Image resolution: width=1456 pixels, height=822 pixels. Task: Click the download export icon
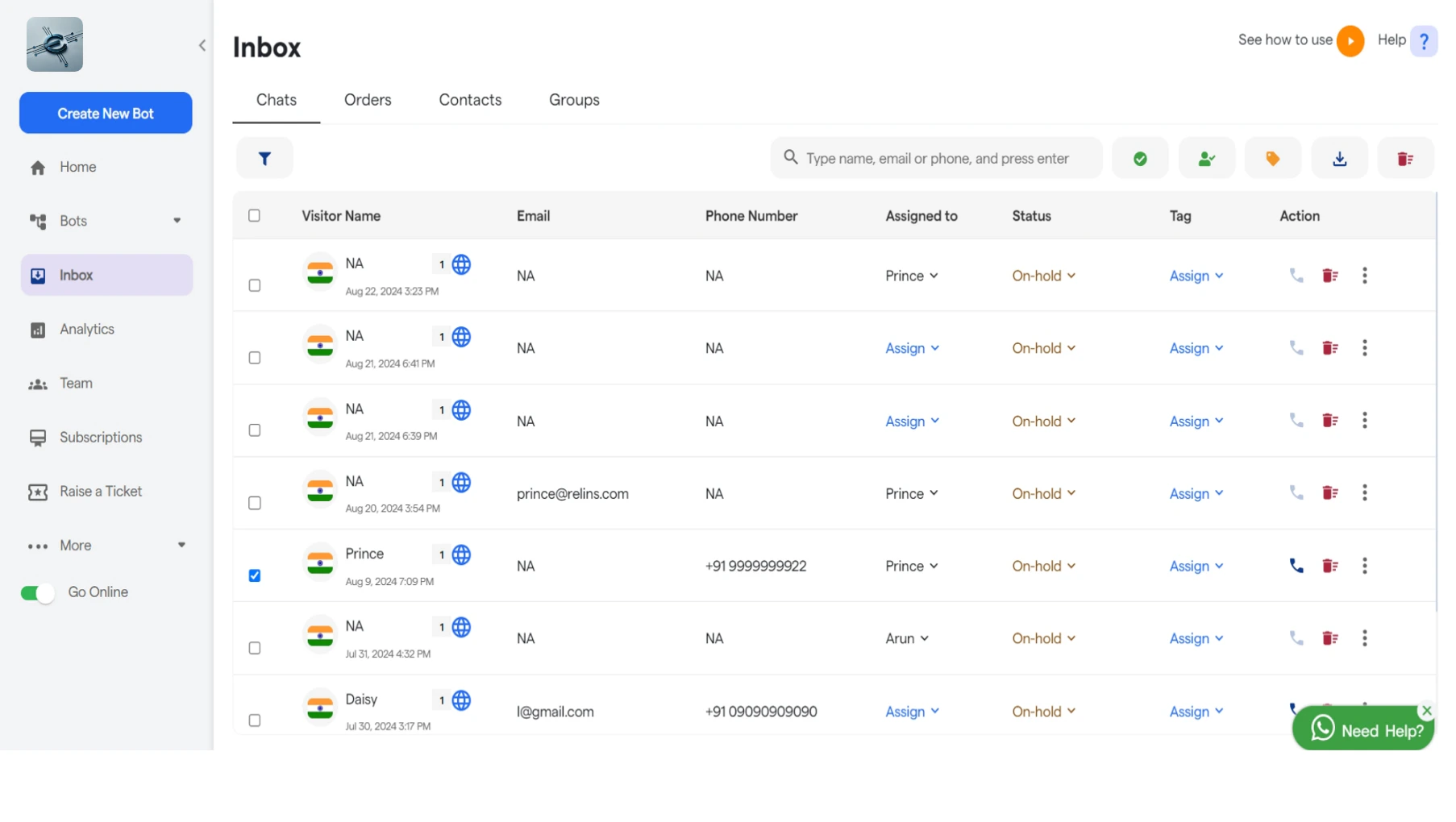[1339, 159]
